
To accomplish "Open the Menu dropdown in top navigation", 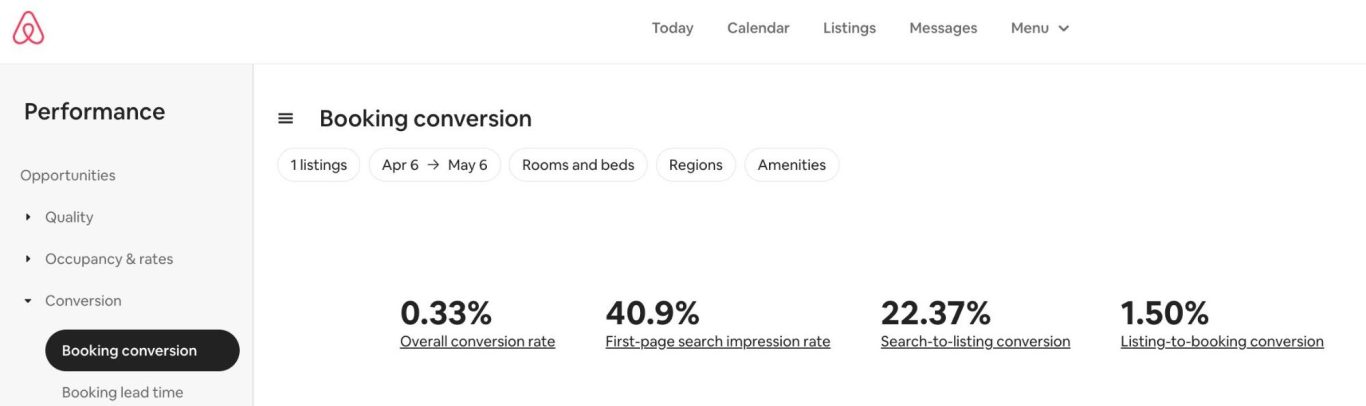I will [1039, 28].
